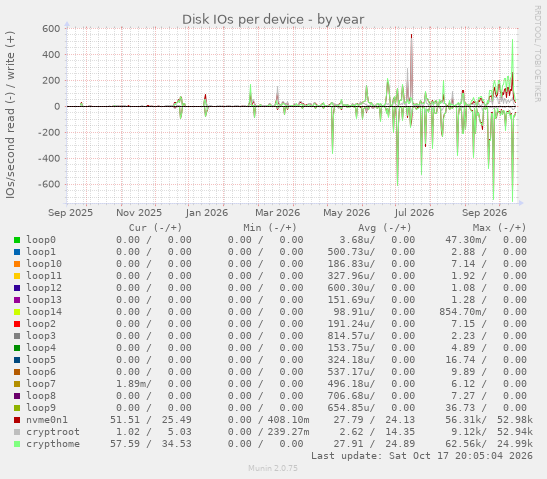Click the loop0 green legend swatch

click(17, 240)
